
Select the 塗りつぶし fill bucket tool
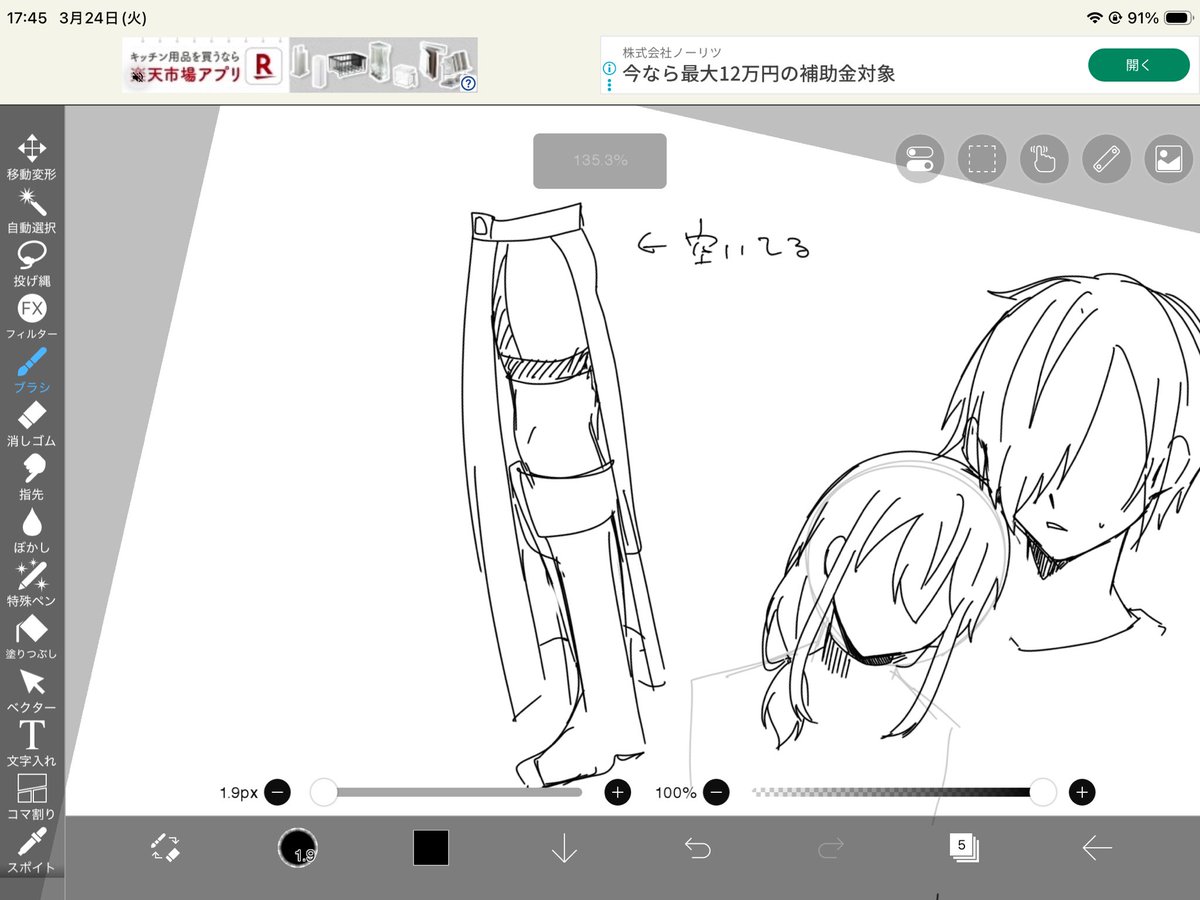[32, 637]
